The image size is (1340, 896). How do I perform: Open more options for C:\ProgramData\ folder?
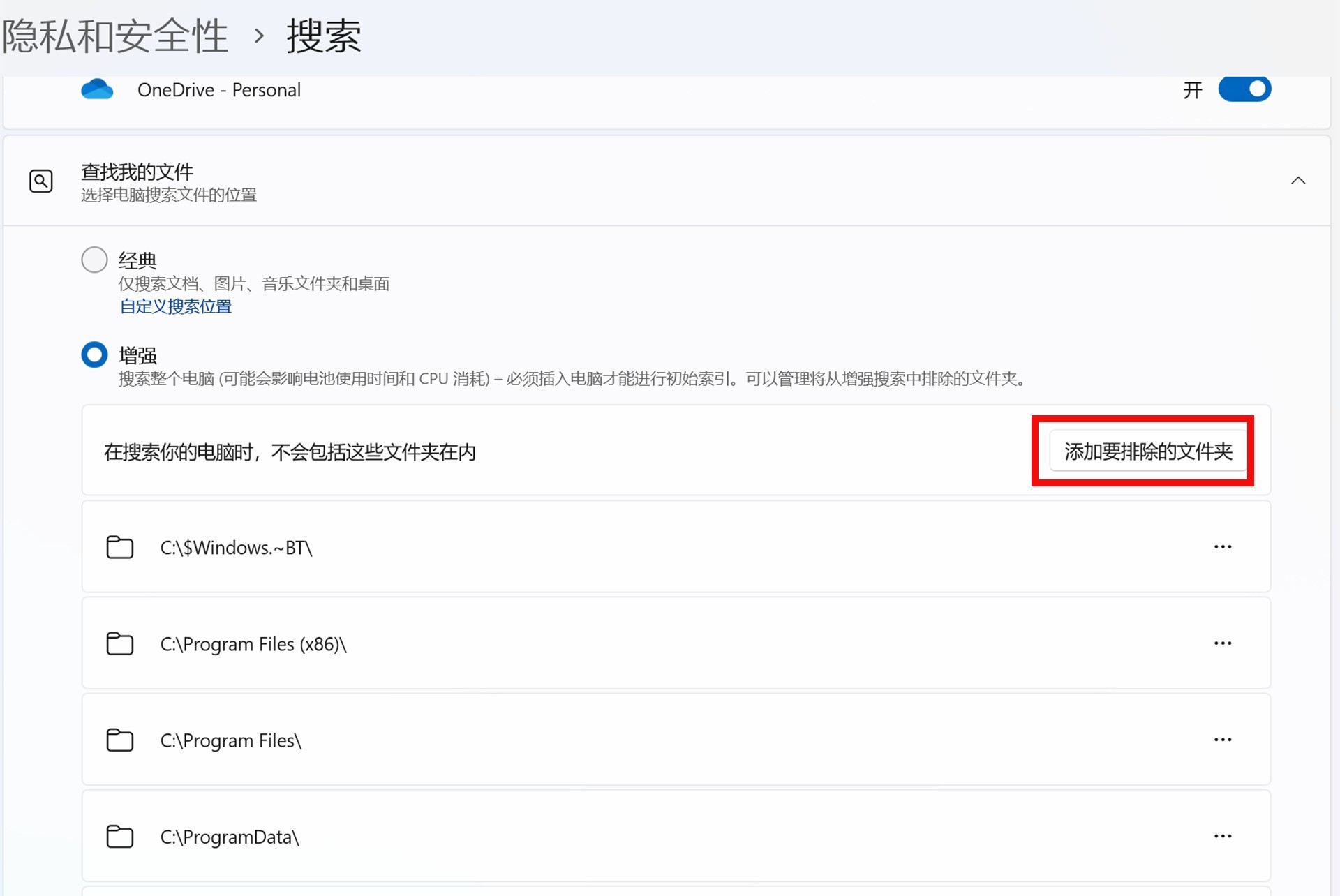click(1222, 836)
